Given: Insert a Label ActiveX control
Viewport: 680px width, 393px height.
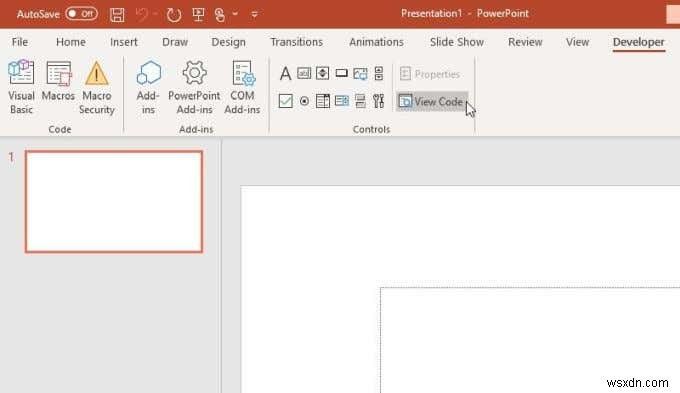Looking at the screenshot, I should pos(285,73).
